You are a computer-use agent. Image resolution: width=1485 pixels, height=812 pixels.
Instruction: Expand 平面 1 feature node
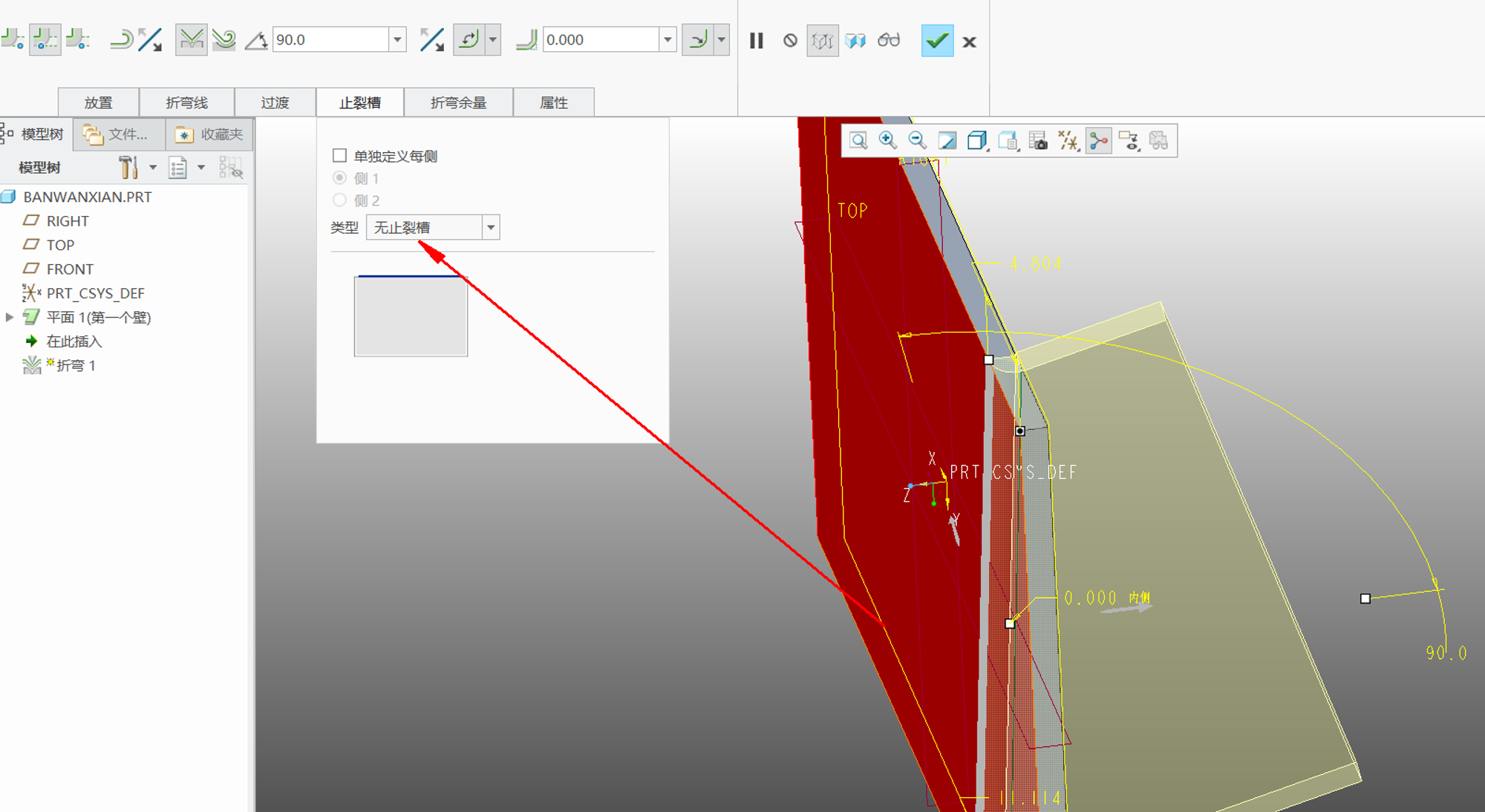point(10,317)
